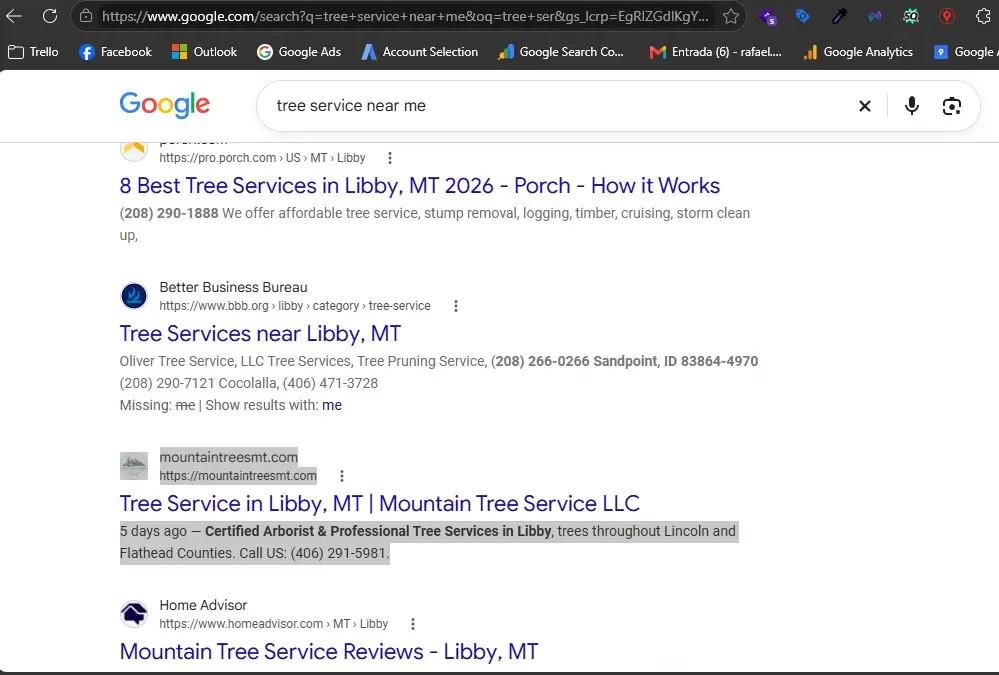Click the Home Advisor favicon
The image size is (999, 675).
click(x=134, y=614)
